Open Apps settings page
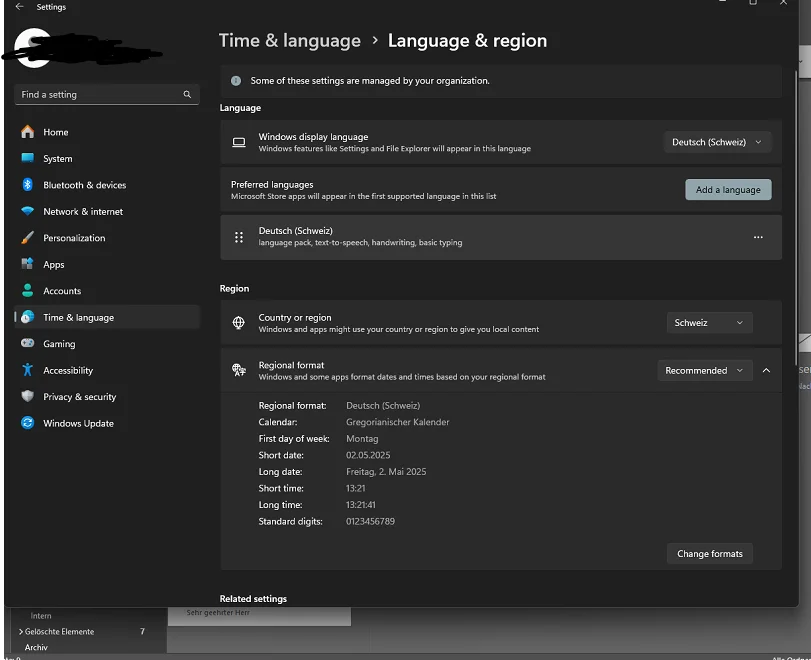Viewport: 811px width, 660px height. pyautogui.click(x=107, y=264)
